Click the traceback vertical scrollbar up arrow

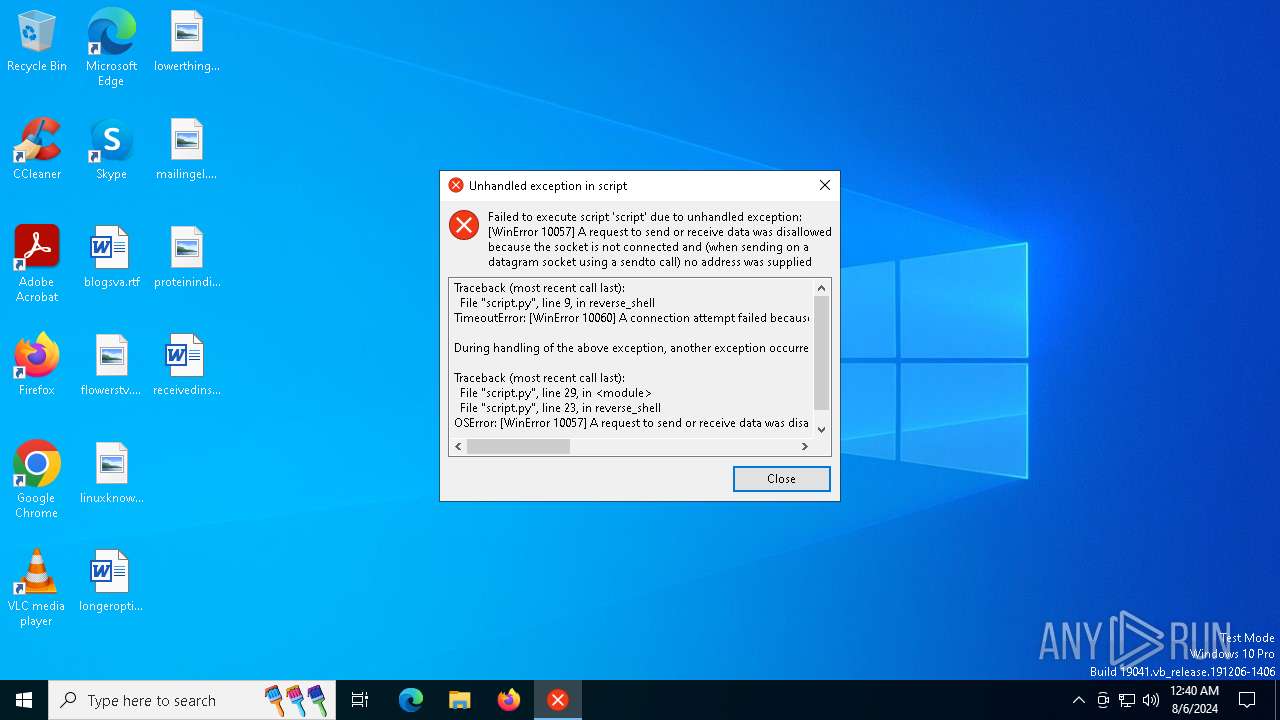[822, 288]
